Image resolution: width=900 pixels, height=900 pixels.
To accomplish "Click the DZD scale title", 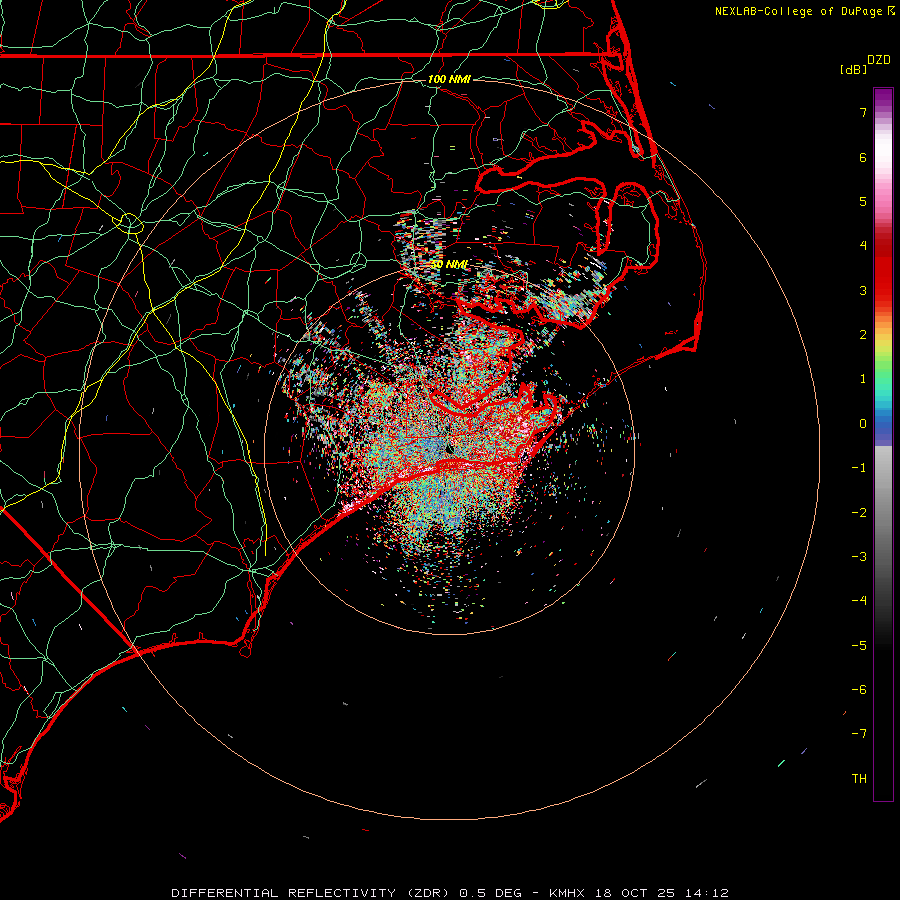I will (x=879, y=60).
